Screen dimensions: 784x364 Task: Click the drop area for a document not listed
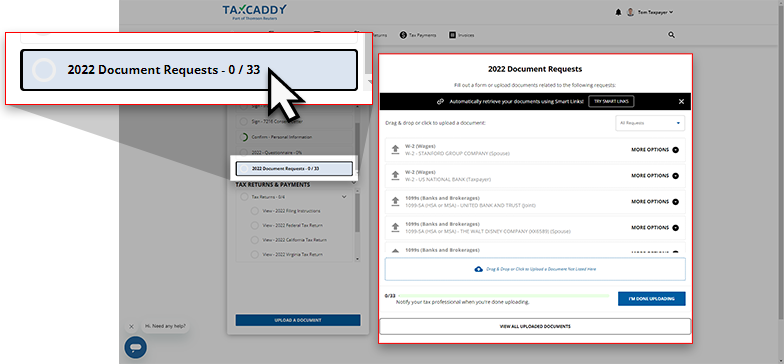pyautogui.click(x=535, y=269)
